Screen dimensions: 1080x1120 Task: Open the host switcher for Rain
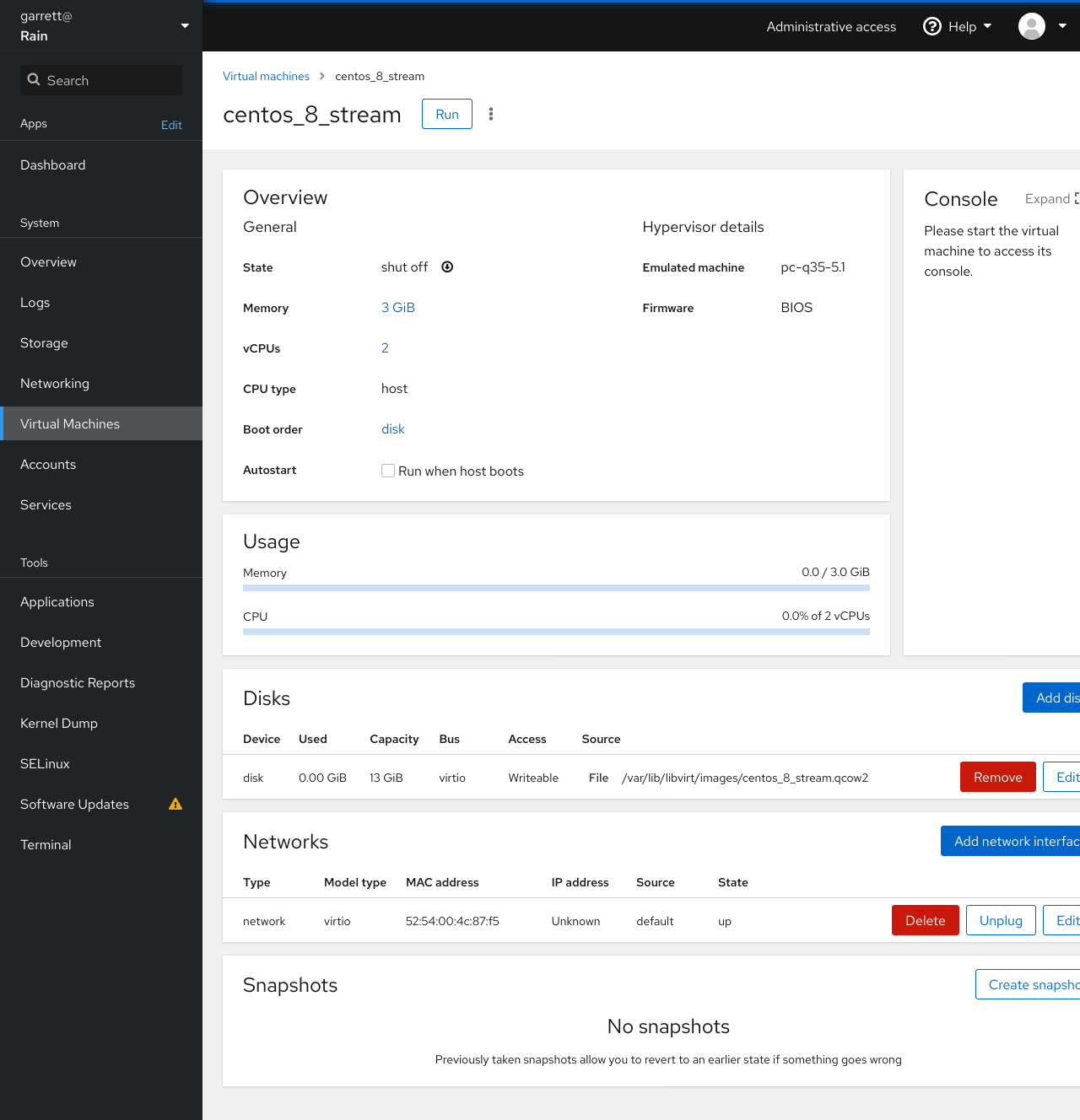pos(184,25)
